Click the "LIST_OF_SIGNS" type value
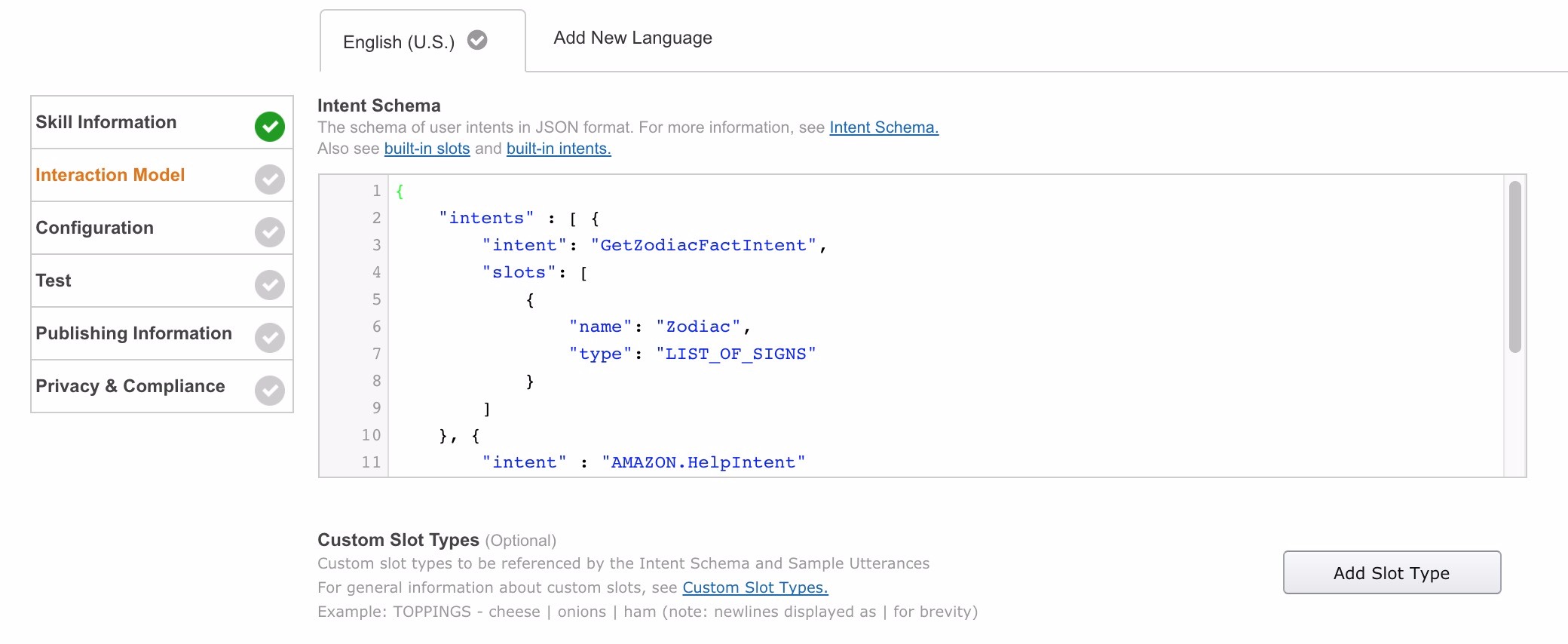Image resolution: width=1568 pixels, height=644 pixels. [x=736, y=354]
